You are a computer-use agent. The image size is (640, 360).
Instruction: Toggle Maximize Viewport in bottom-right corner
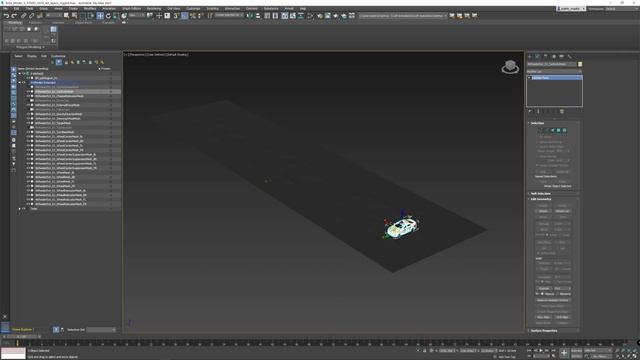635,356
